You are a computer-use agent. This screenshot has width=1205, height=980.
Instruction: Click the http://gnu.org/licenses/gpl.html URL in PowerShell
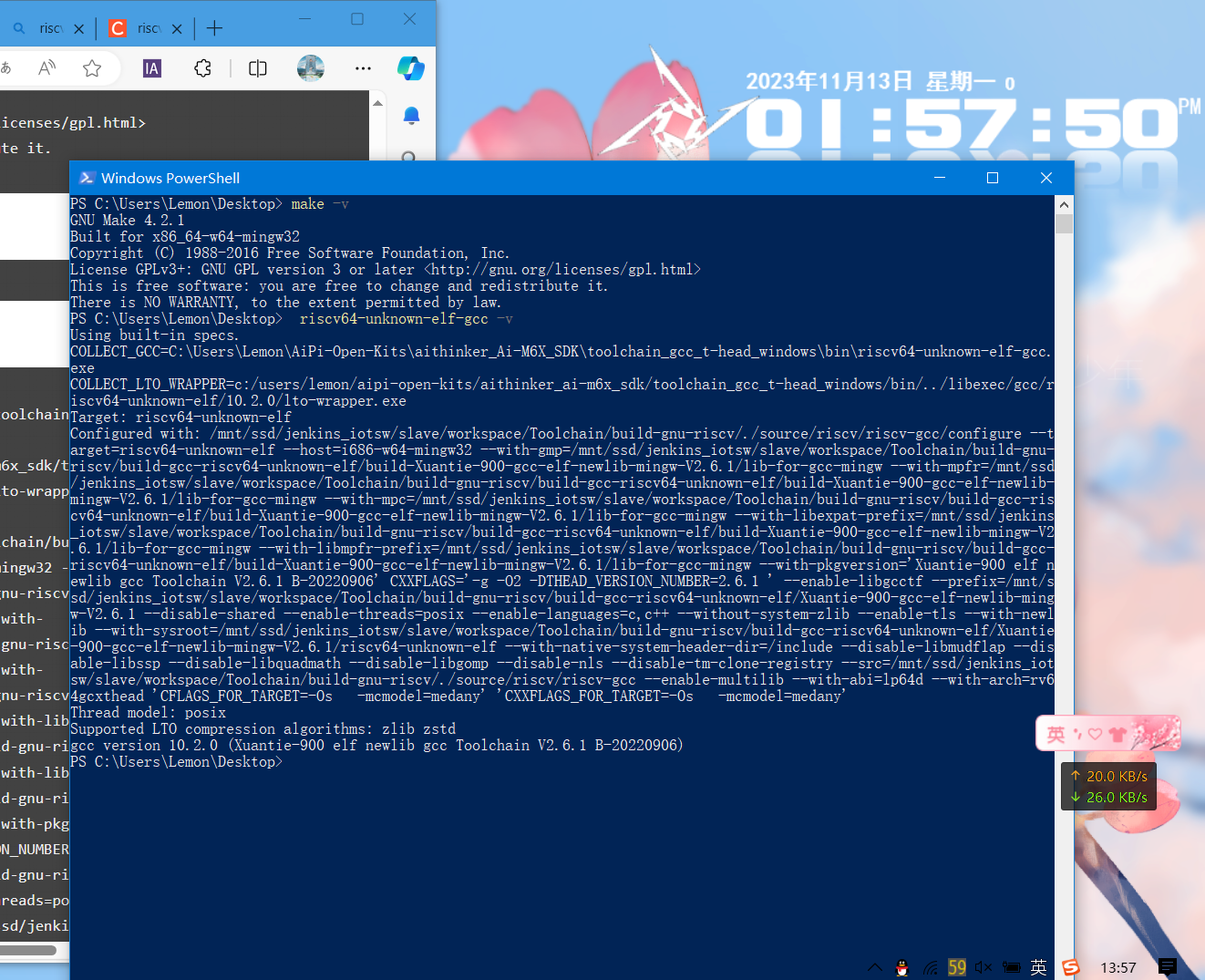pyautogui.click(x=562, y=270)
